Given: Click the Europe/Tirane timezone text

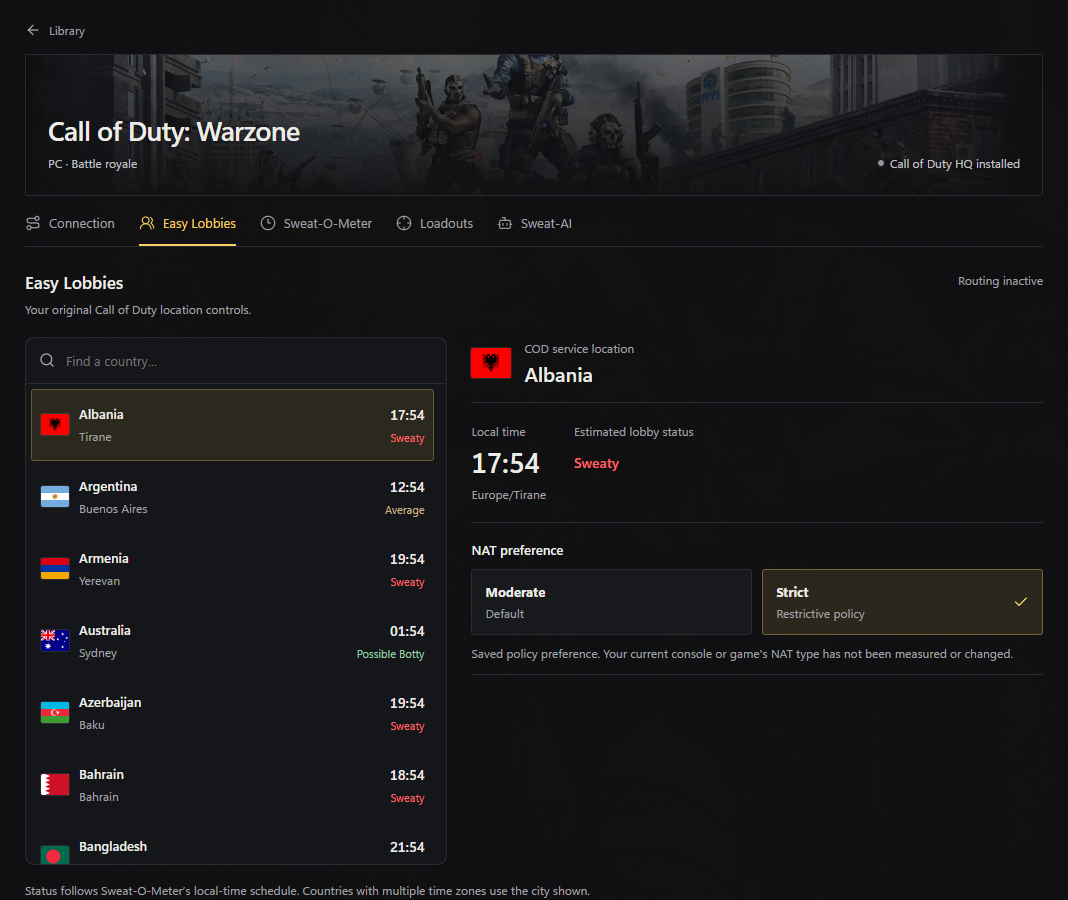Looking at the screenshot, I should (x=509, y=495).
